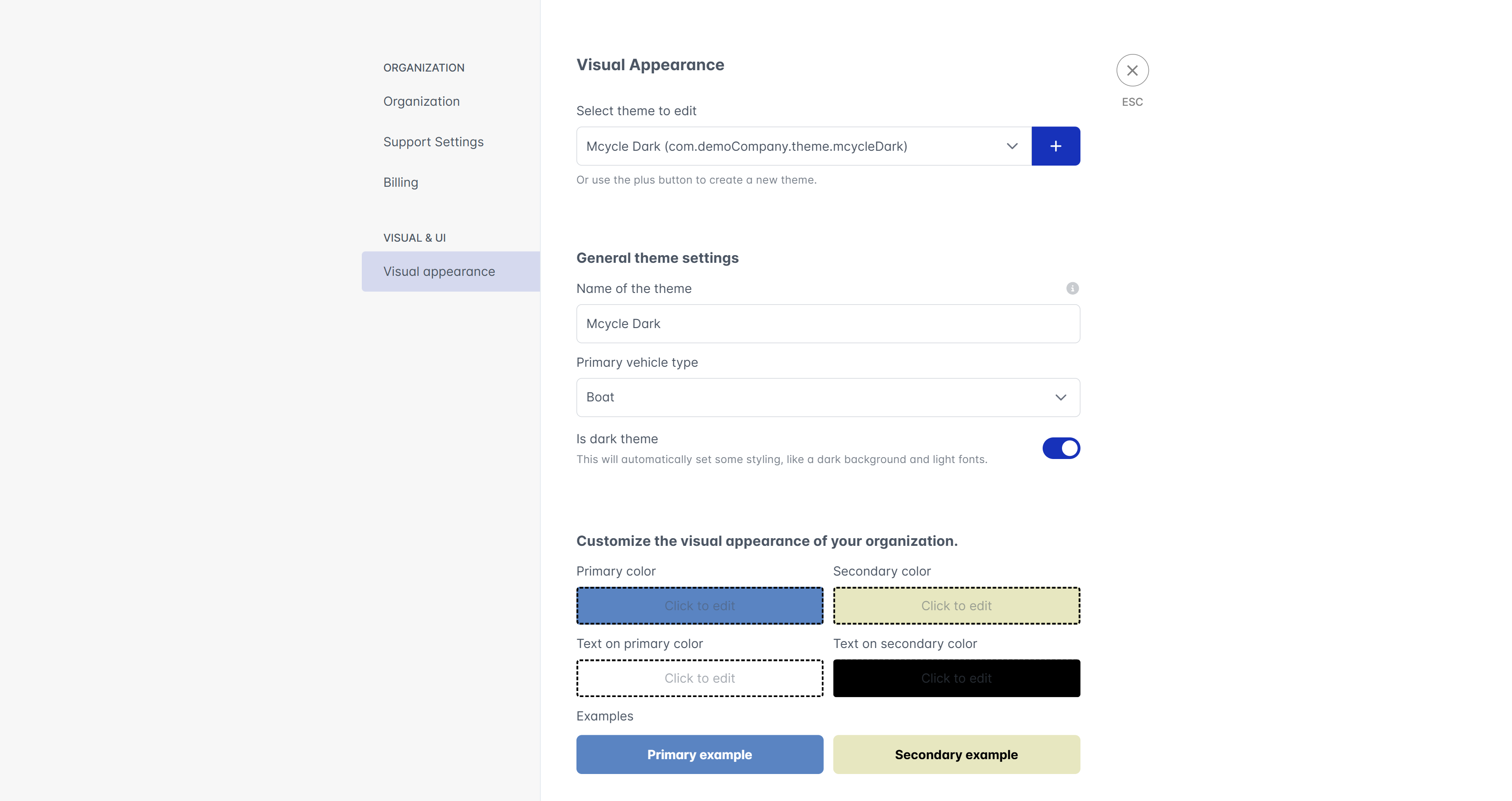The height and width of the screenshot is (801, 1512).
Task: Open the Organization settings page
Action: click(x=421, y=102)
